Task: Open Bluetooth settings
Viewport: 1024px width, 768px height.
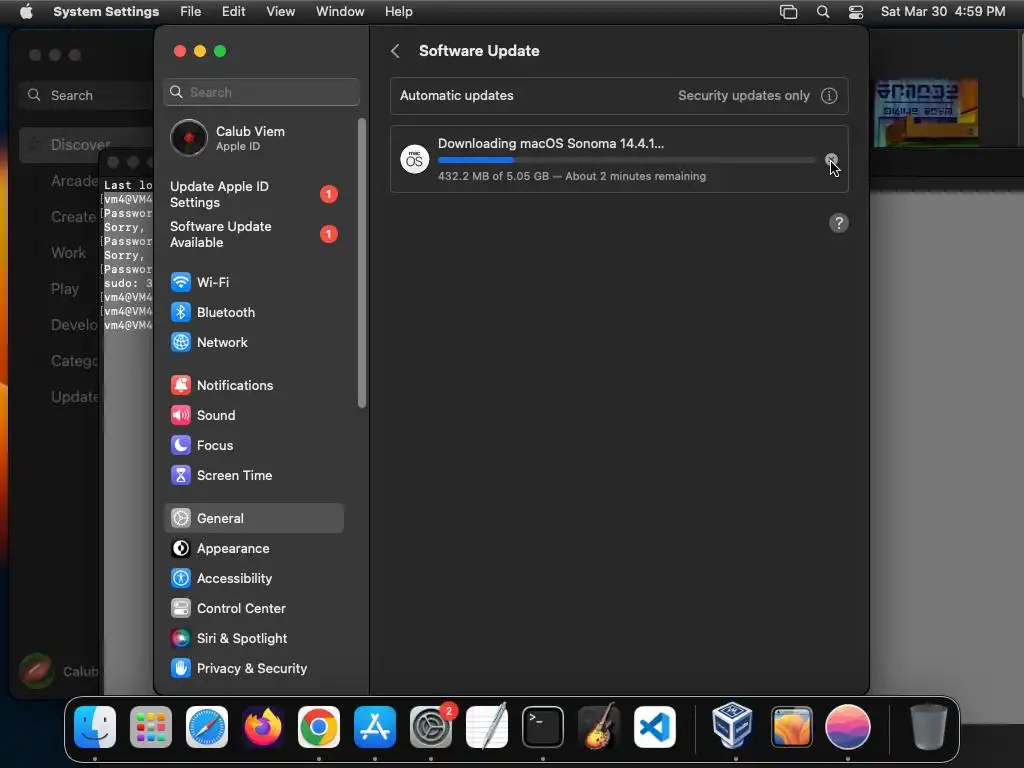Action: tap(254, 312)
